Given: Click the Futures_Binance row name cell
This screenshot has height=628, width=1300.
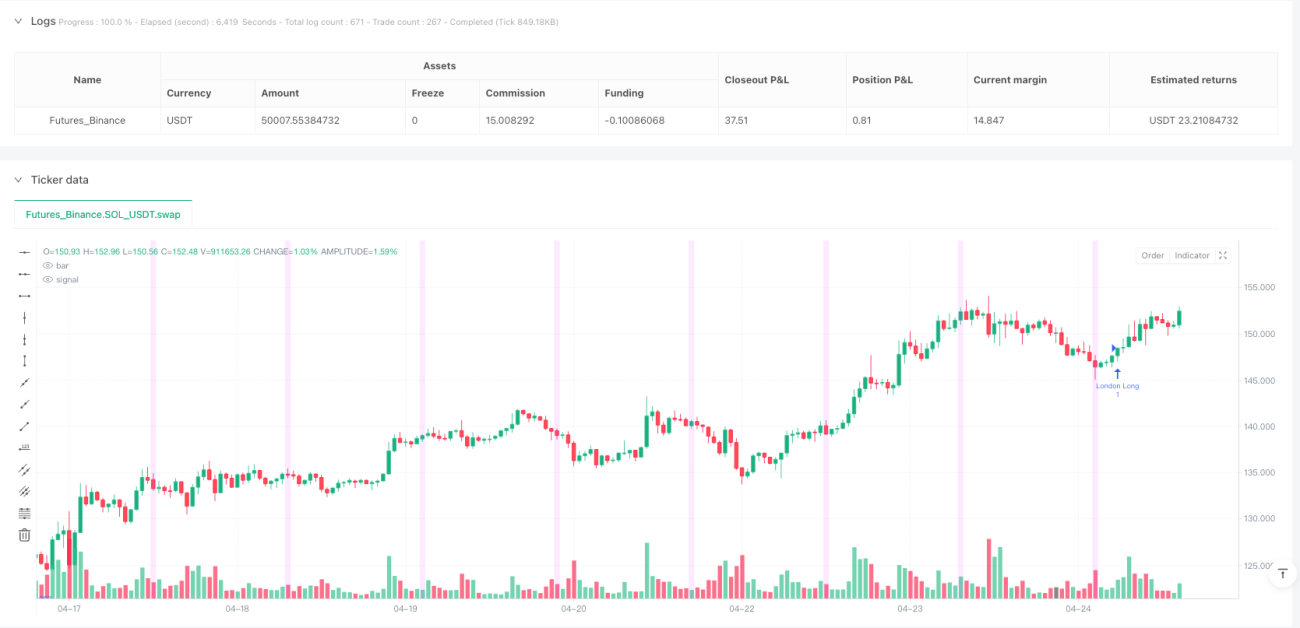Looking at the screenshot, I should [88, 120].
